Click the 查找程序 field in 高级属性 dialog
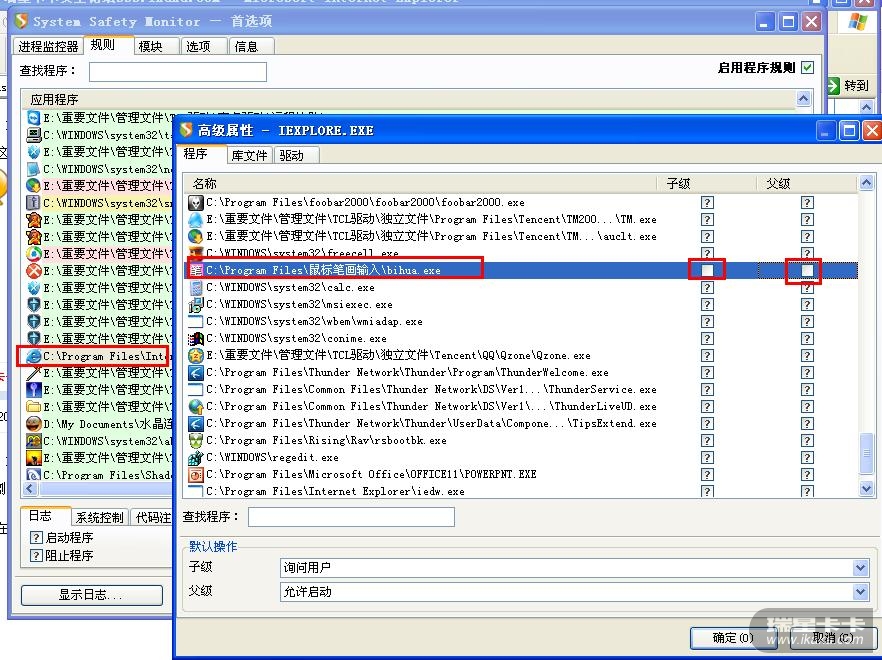The image size is (882, 660). [351, 517]
